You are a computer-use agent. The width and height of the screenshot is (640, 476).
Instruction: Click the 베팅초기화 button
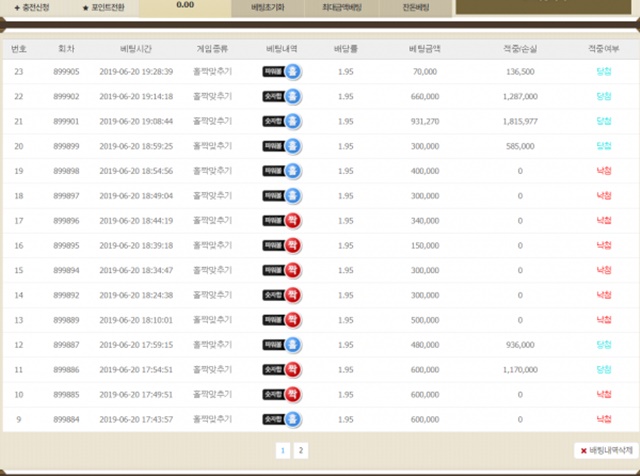click(x=268, y=8)
